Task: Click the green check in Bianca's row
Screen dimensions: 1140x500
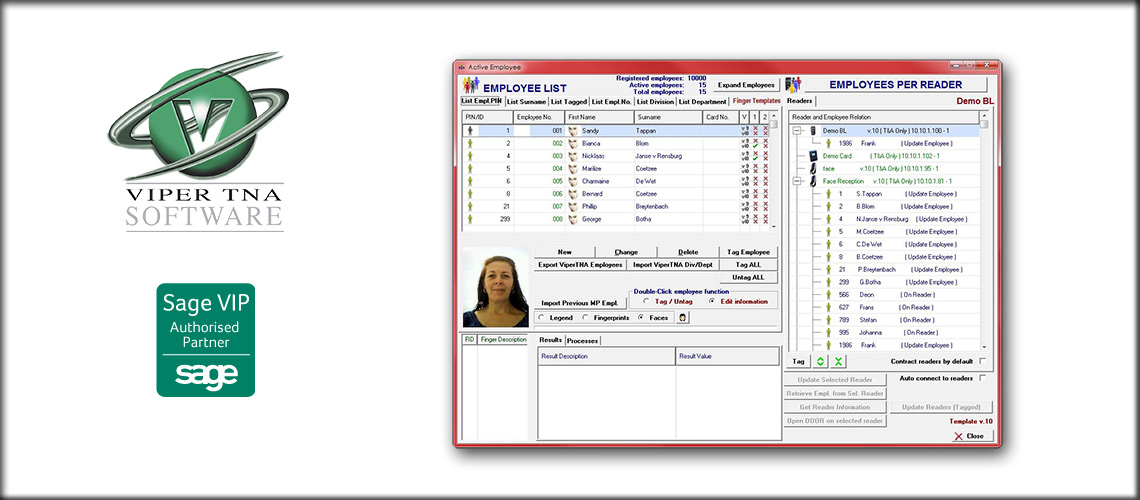Action: (x=755, y=147)
